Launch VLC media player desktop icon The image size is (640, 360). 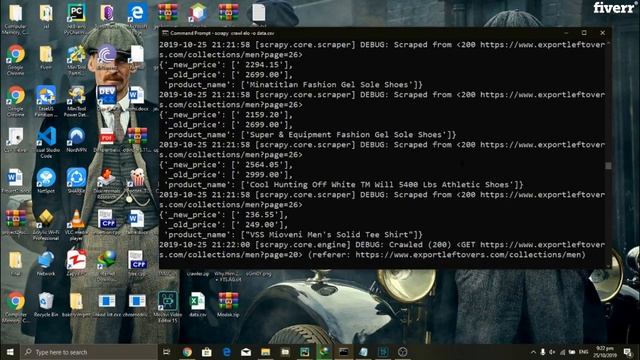coord(76,219)
